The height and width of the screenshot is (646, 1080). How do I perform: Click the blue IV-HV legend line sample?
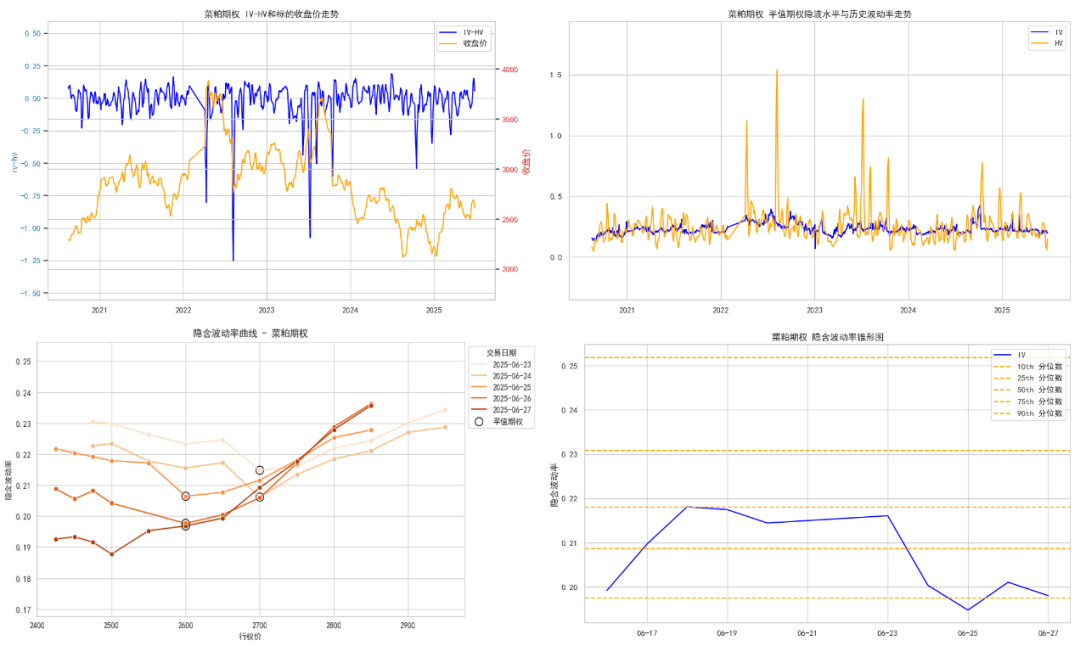coord(448,32)
